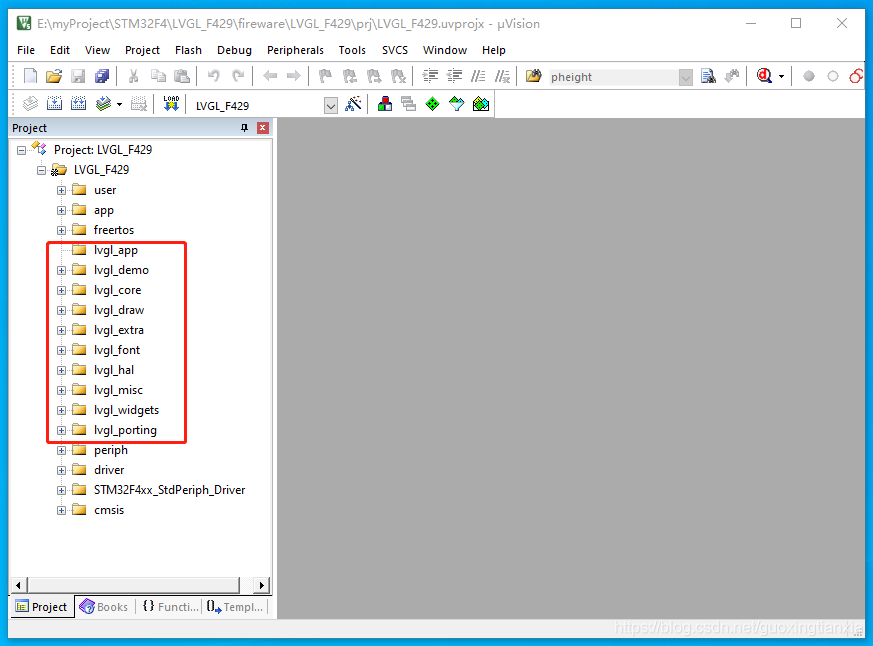Expand the cmsis group folder
This screenshot has height=646, width=873.
(x=61, y=511)
